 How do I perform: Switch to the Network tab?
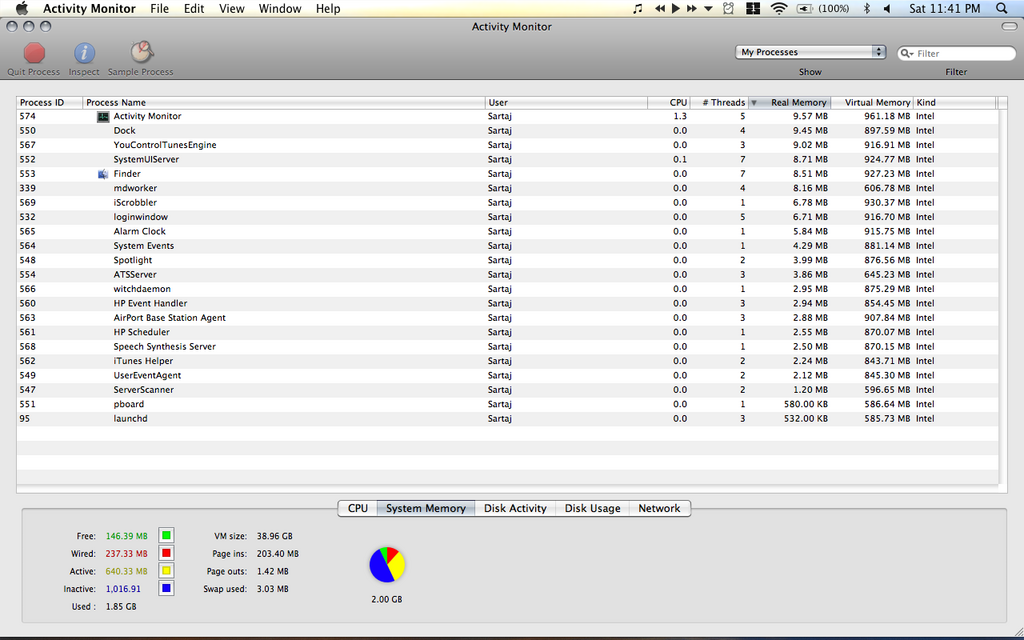(x=660, y=508)
